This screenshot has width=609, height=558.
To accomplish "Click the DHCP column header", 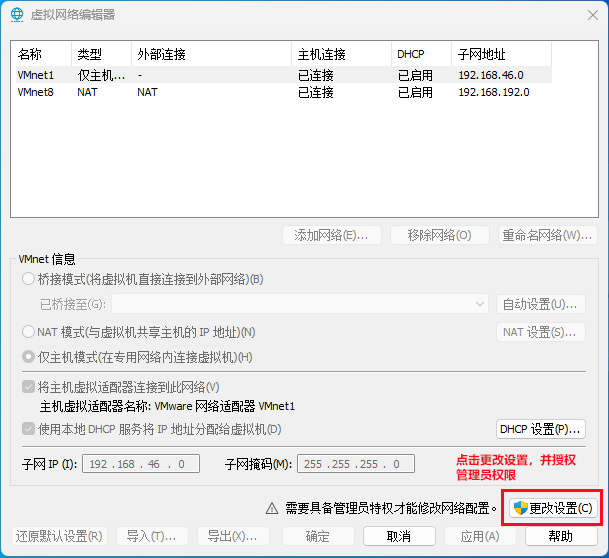I will [422, 54].
